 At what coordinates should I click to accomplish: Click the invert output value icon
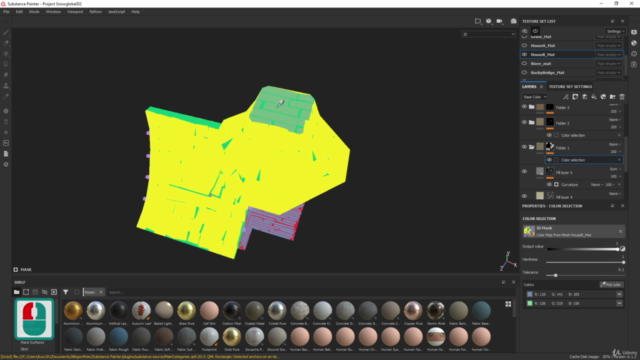pyautogui.click(x=622, y=249)
